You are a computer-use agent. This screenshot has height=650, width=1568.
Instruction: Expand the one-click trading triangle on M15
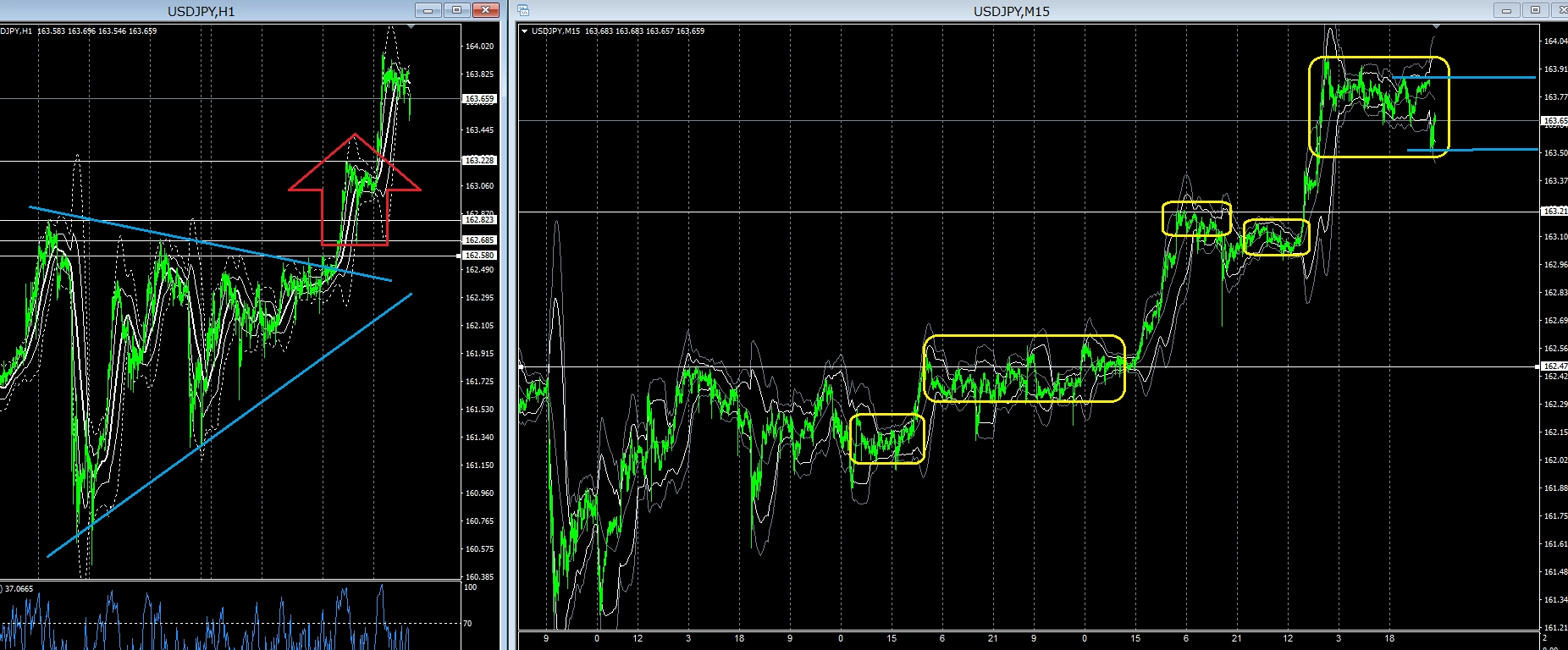point(525,31)
